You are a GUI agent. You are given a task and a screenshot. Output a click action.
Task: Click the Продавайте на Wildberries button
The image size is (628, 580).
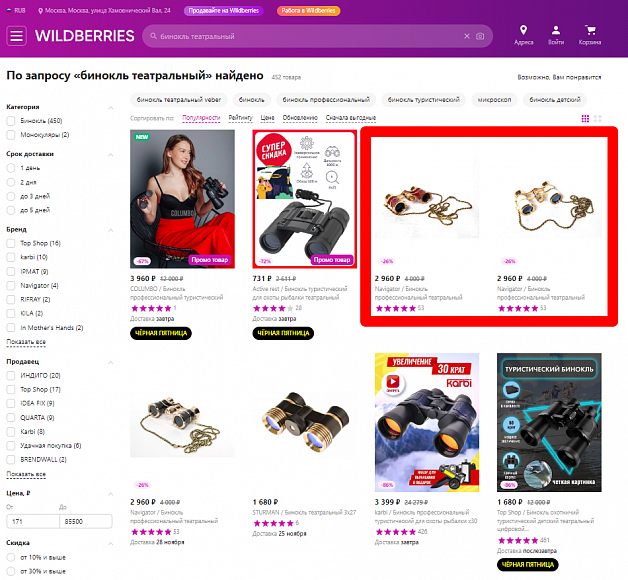(223, 11)
